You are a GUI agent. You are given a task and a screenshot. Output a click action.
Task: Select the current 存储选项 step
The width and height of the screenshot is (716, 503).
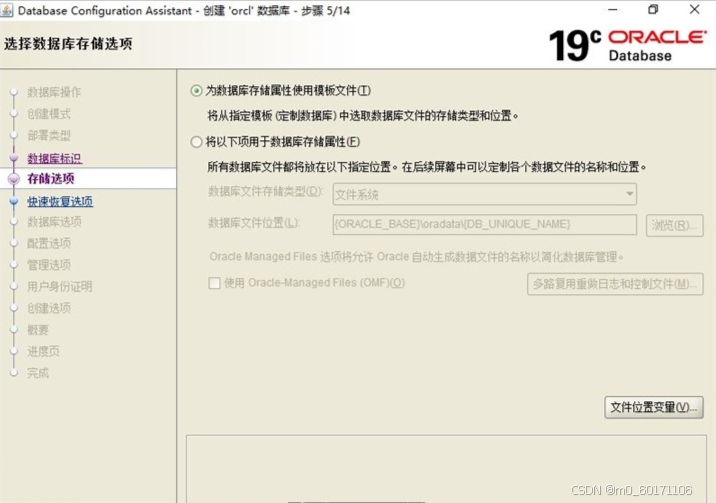pos(51,178)
